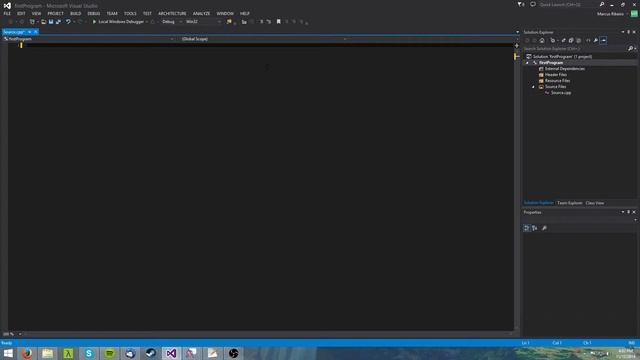Open the DEBUG menu

coord(93,13)
